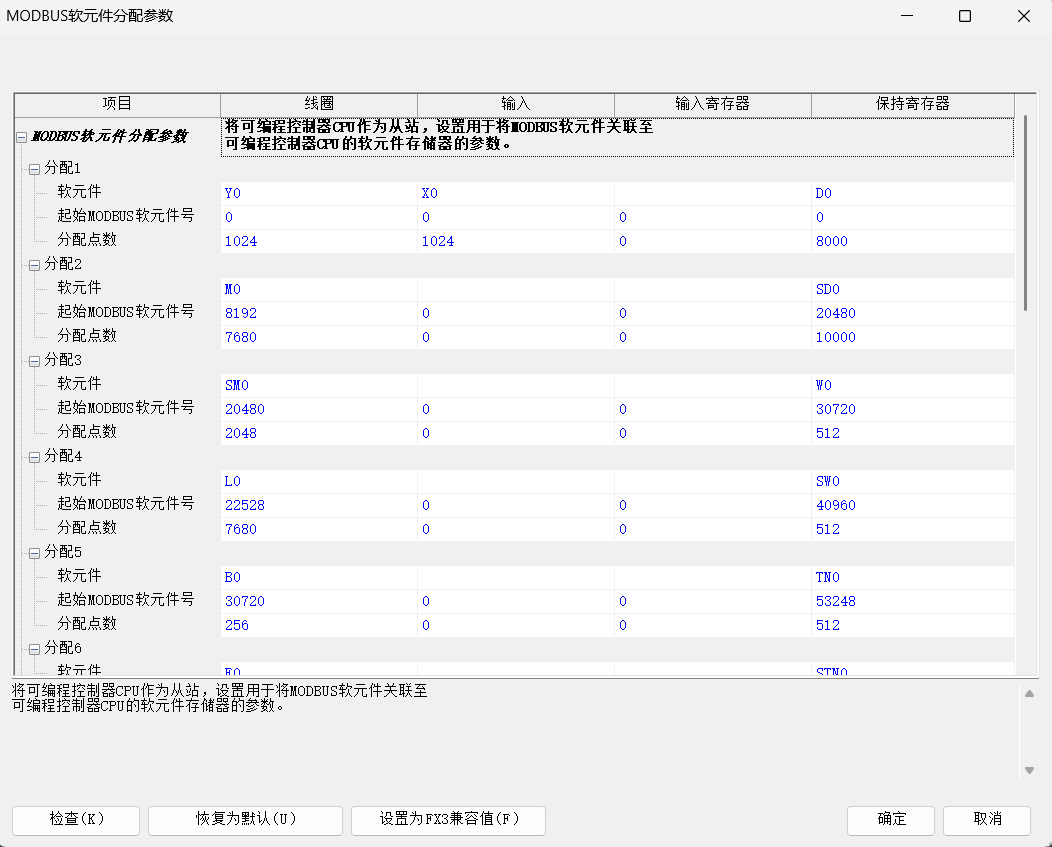
Task: Select 分配3 coil start number 20480
Action: coord(318,409)
